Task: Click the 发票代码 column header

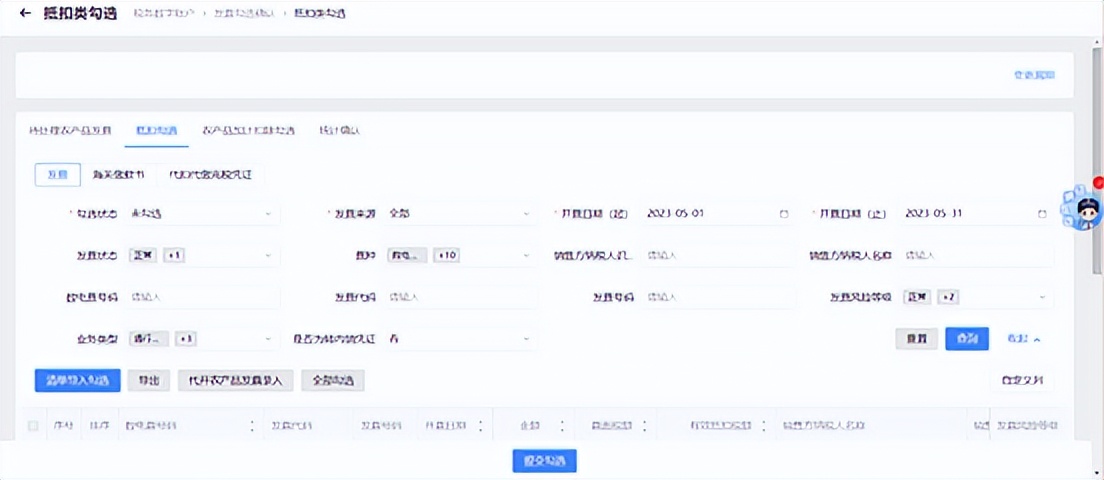Action: point(292,427)
